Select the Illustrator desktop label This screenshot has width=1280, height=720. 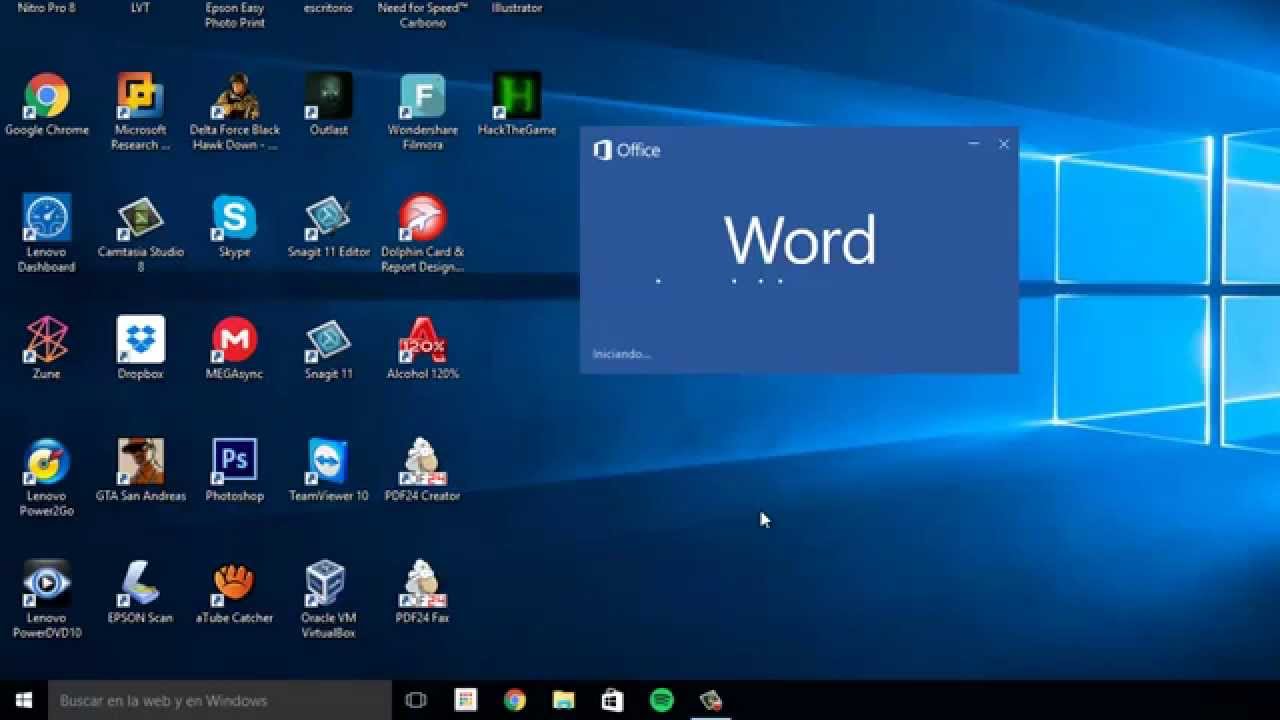click(x=517, y=8)
